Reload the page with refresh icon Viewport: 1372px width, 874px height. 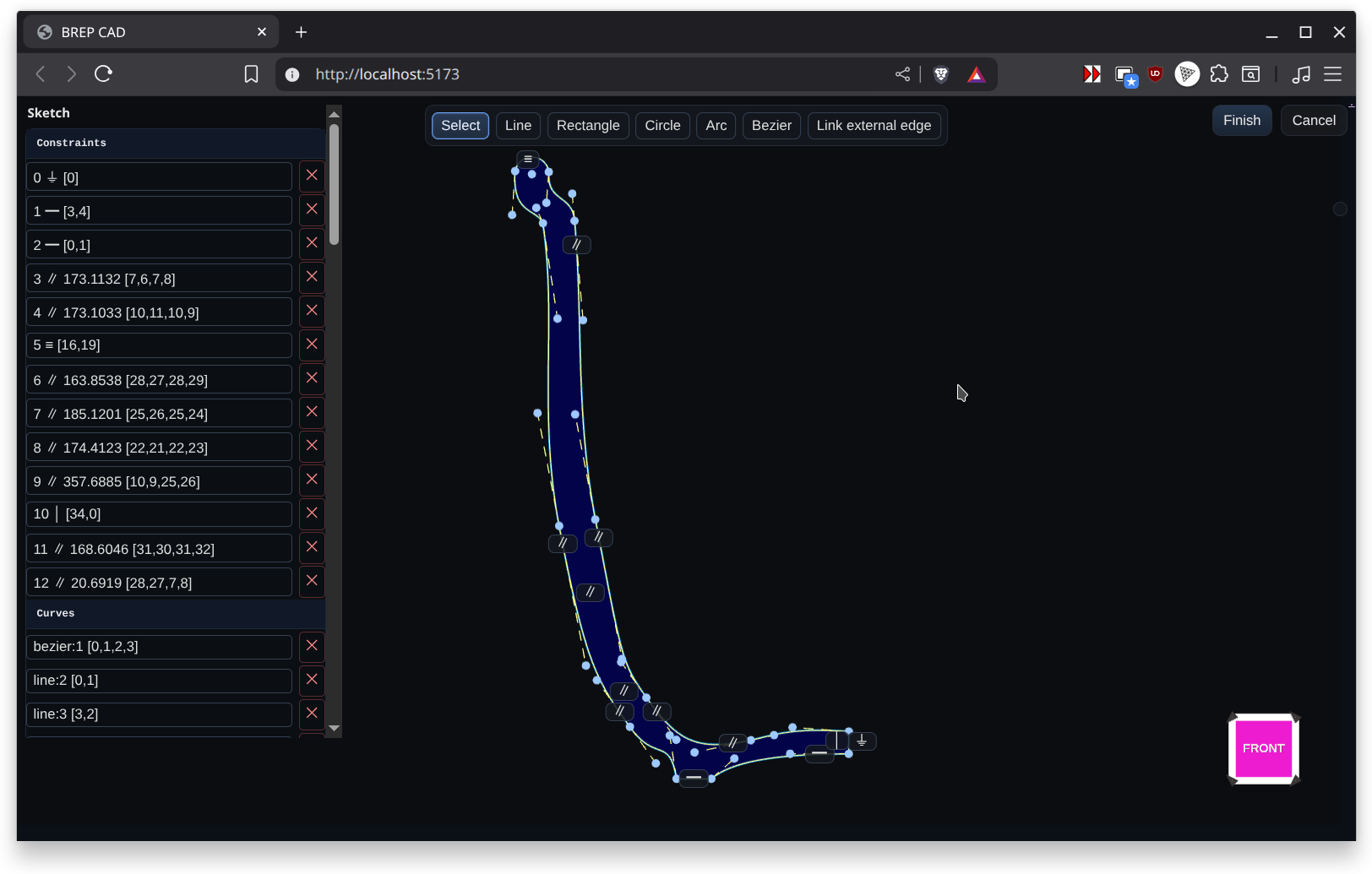pos(103,74)
